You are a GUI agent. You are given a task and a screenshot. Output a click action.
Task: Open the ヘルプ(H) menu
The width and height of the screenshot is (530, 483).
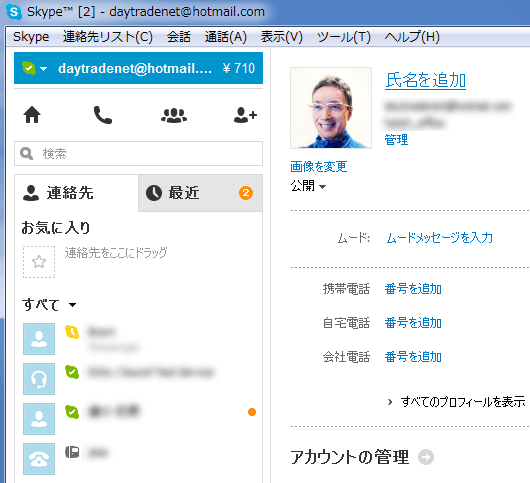[x=412, y=37]
